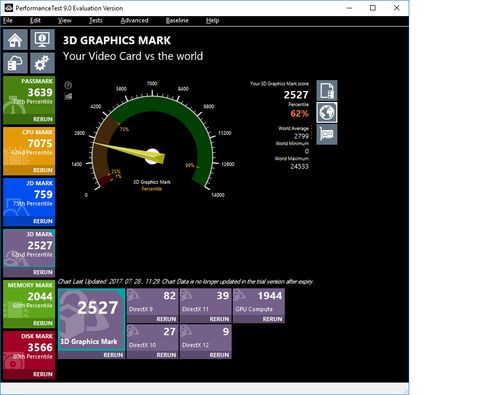Image resolution: width=480 pixels, height=395 pixels.
Task: Select the Disk Mark 3566 tile
Action: point(29,351)
